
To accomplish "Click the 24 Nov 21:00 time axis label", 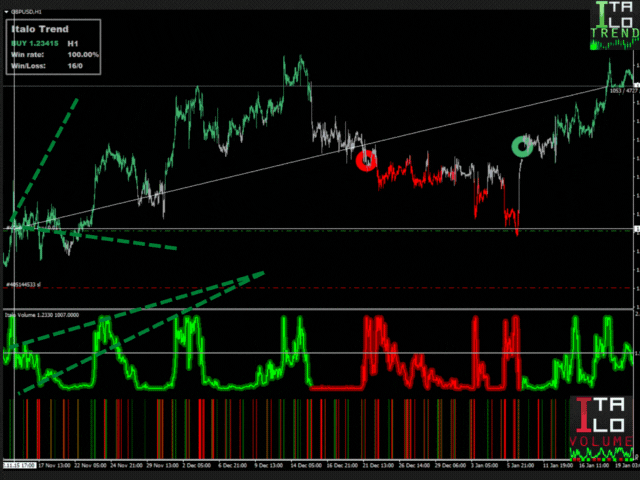I will (127, 465).
